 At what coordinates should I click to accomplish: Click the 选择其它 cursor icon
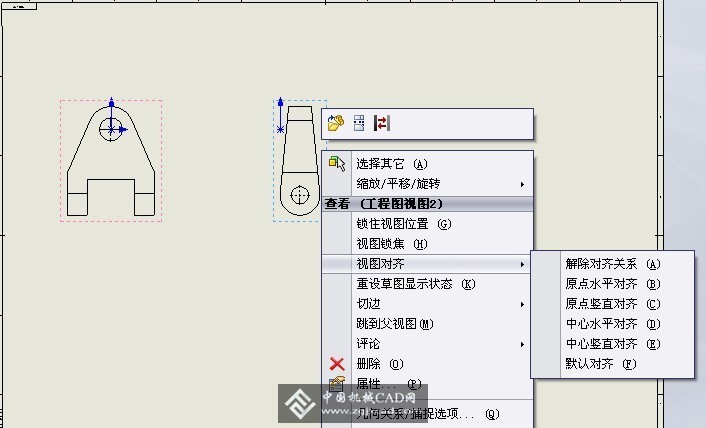coord(337,164)
